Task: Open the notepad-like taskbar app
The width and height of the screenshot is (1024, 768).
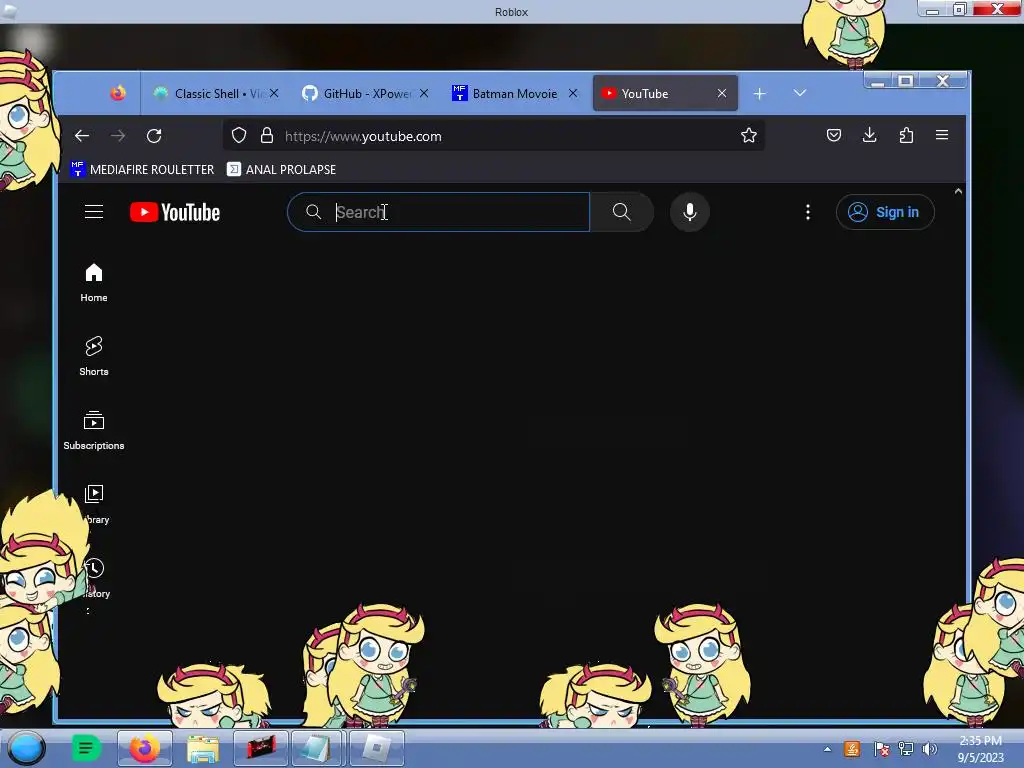Action: [x=317, y=748]
